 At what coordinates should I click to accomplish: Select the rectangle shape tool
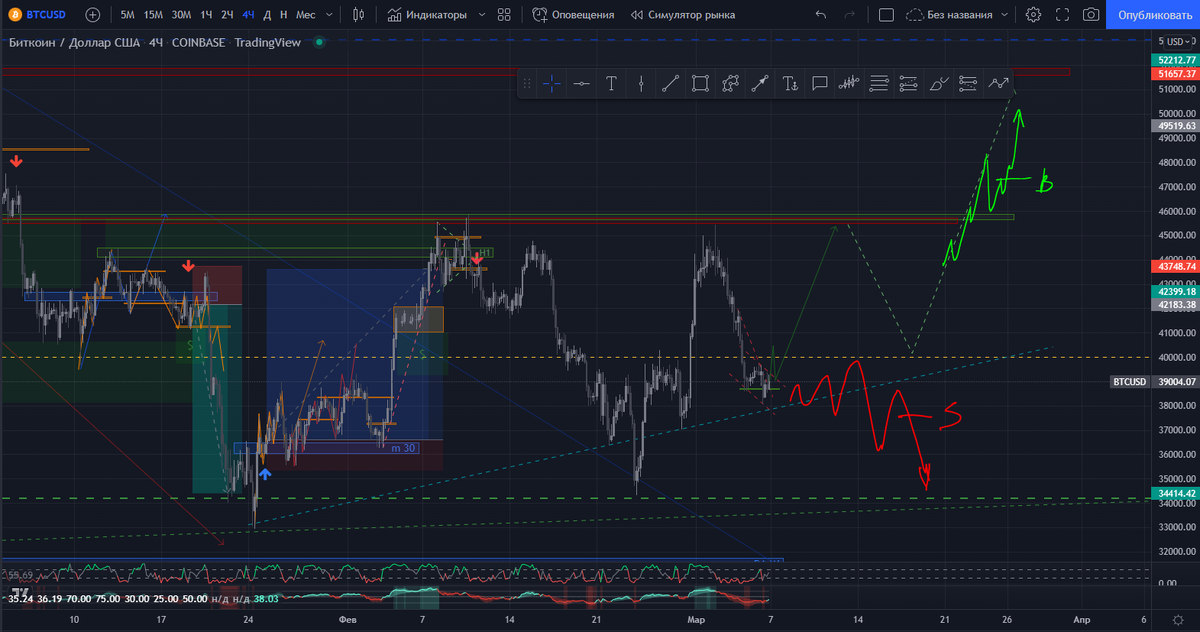[x=700, y=83]
